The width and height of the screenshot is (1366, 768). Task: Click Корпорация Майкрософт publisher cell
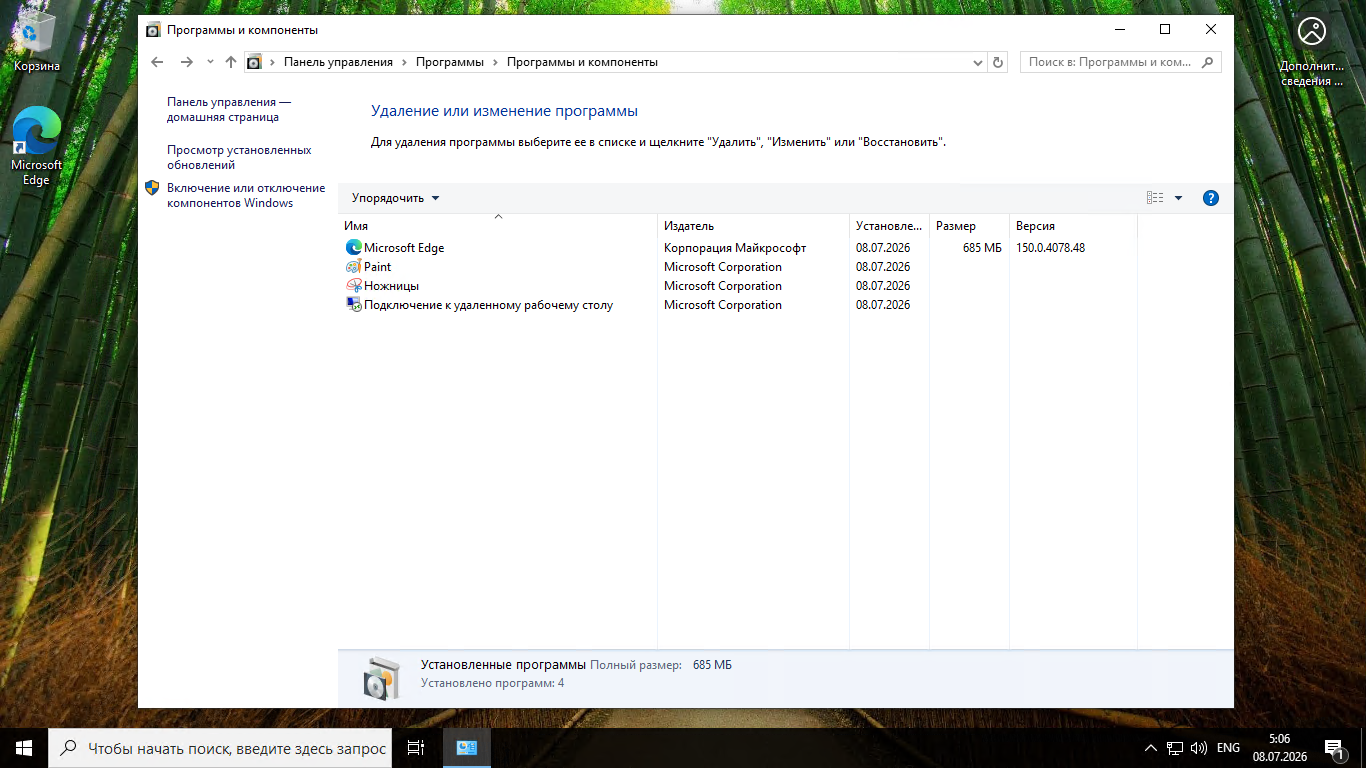(x=735, y=248)
